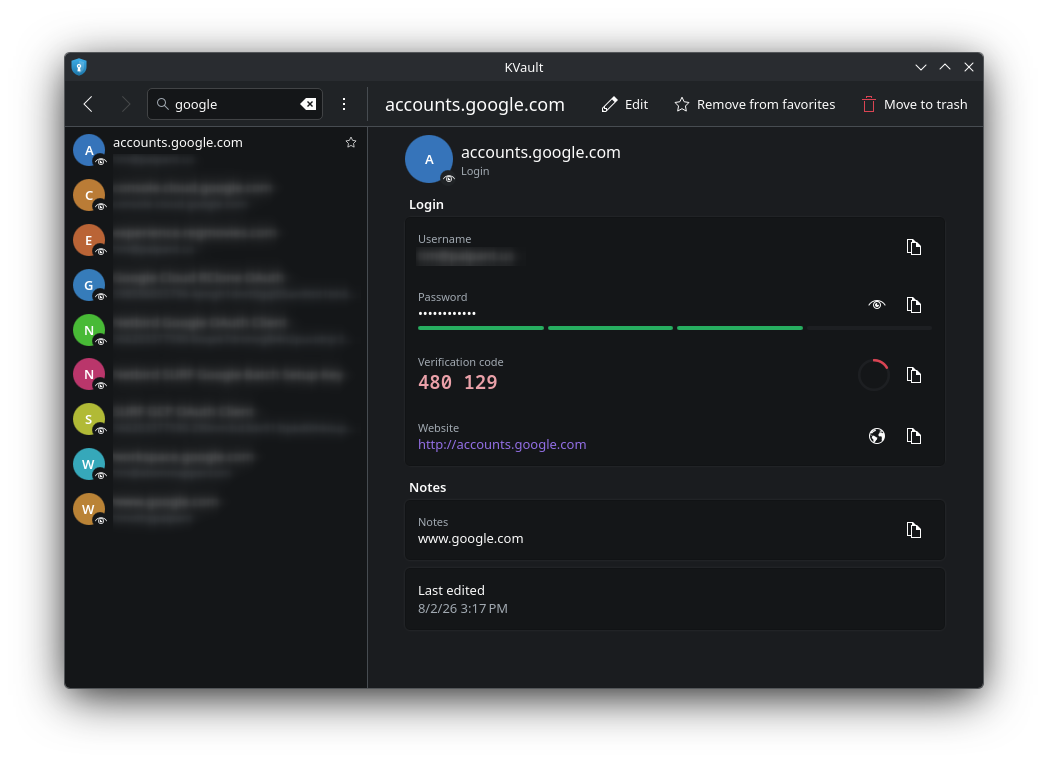1048x765 pixels.
Task: Remove entry from favorites
Action: tap(755, 104)
